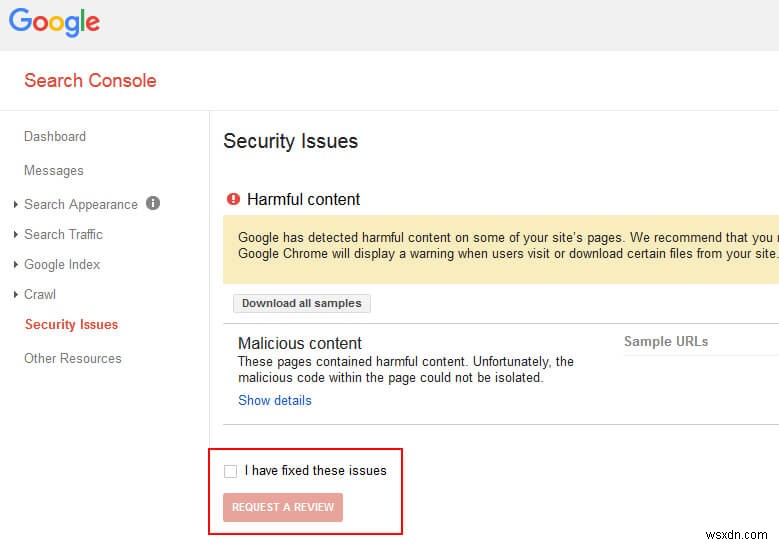Screen dimensions: 779x545
Task: Select Security Issues in the sidebar
Action: click(71, 324)
